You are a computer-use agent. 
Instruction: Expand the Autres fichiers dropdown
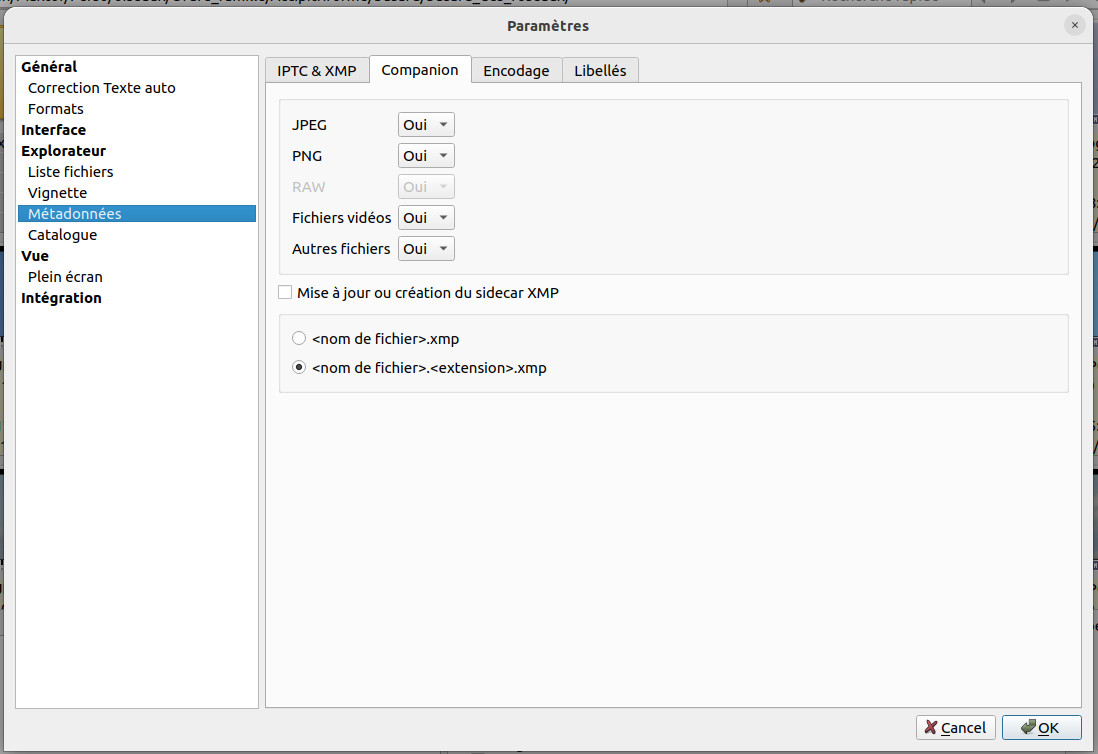click(426, 249)
